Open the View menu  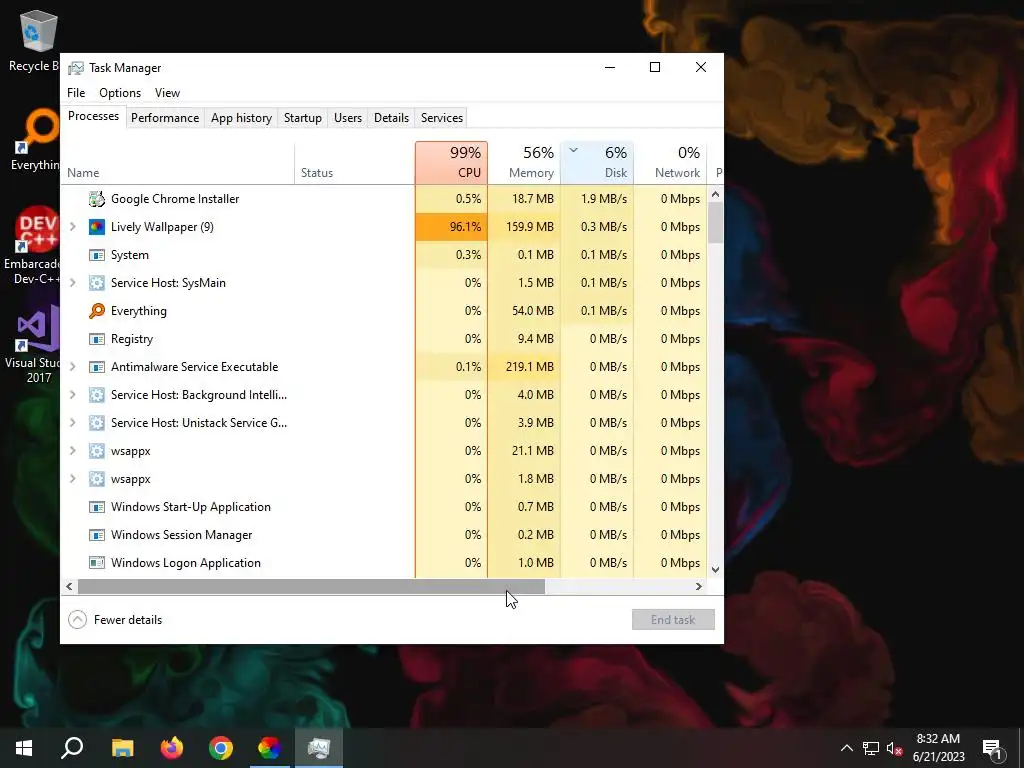[167, 93]
